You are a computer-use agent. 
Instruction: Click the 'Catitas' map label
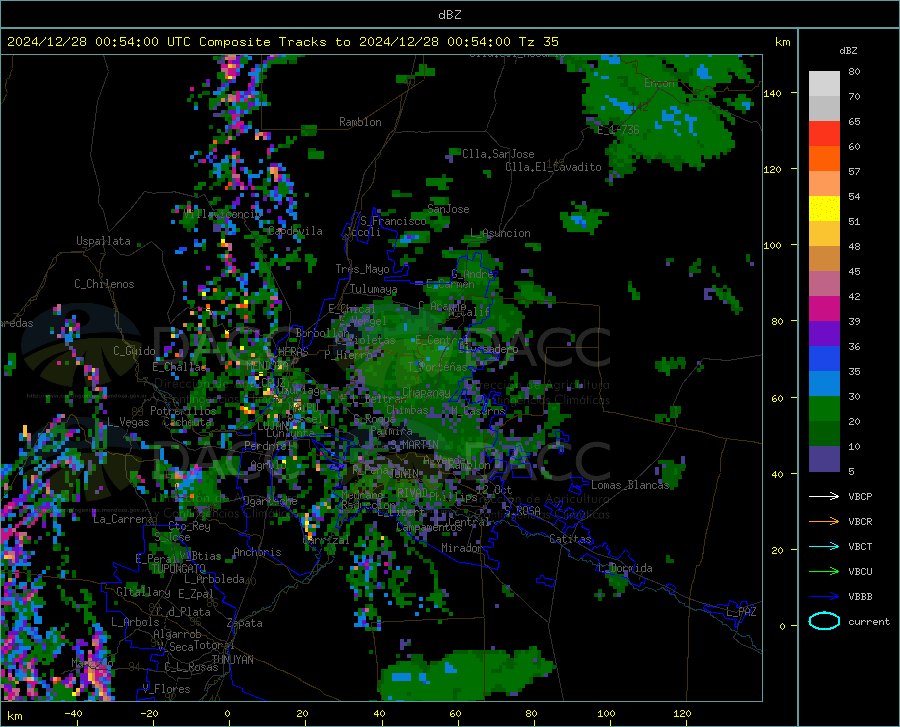570,539
